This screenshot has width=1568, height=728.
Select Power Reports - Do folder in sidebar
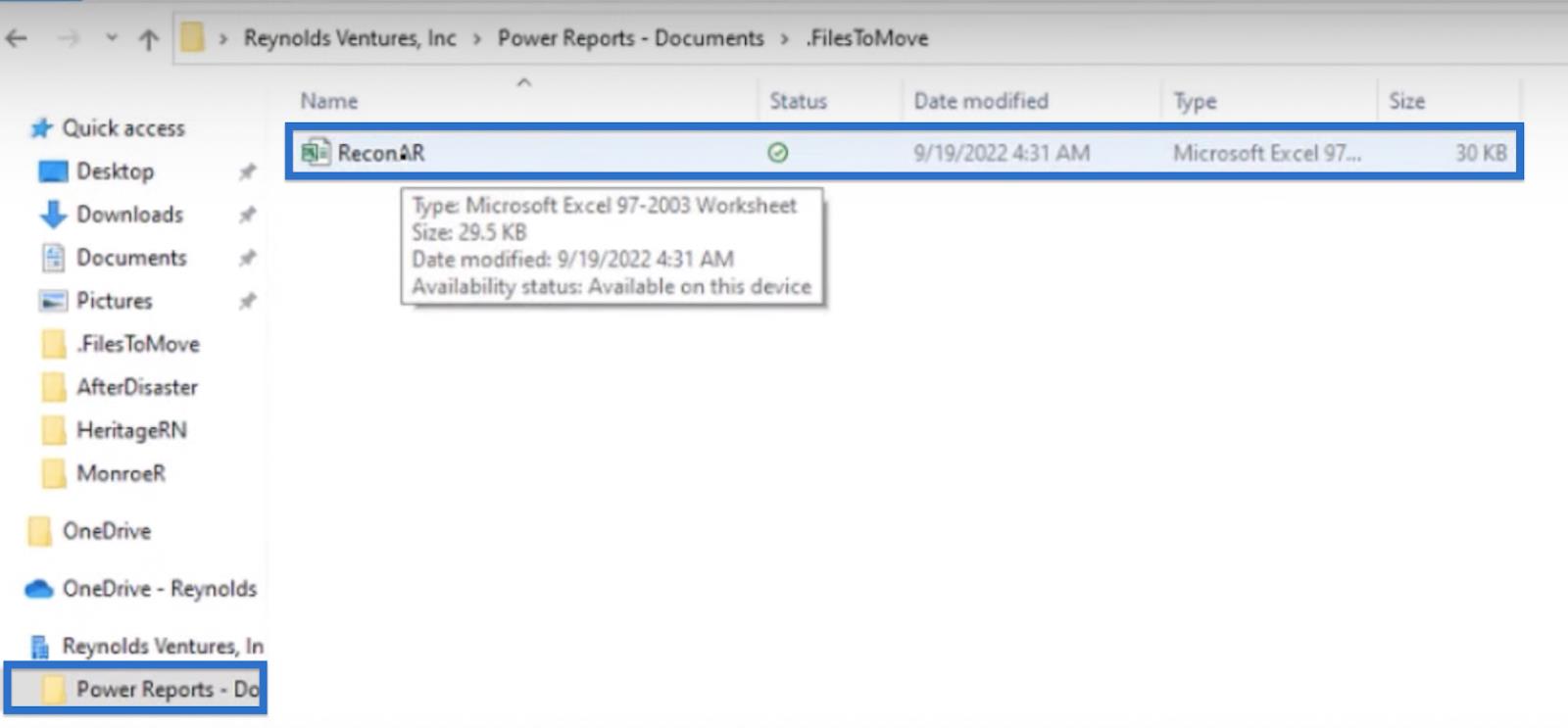pyautogui.click(x=169, y=690)
